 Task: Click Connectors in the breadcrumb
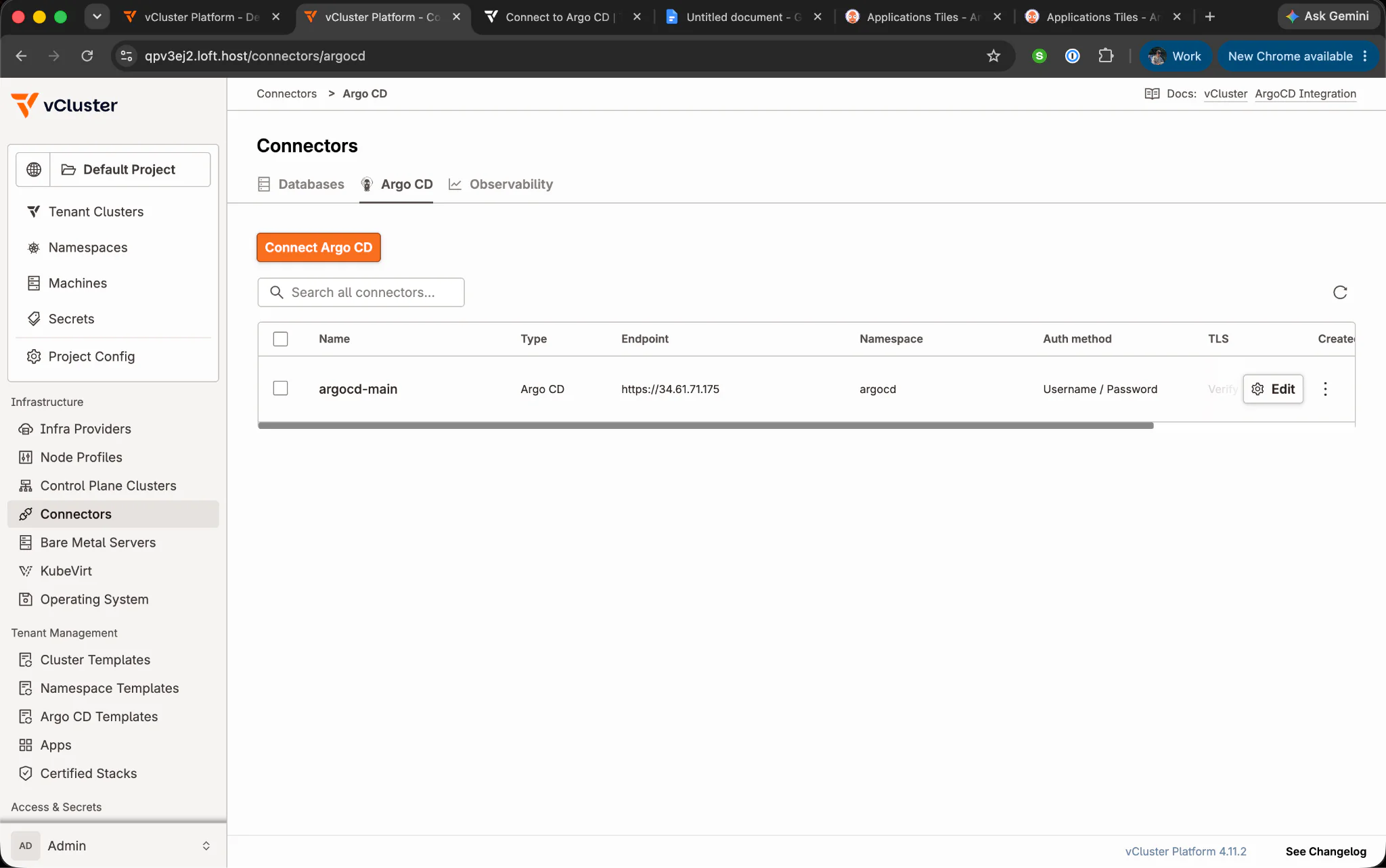[286, 93]
